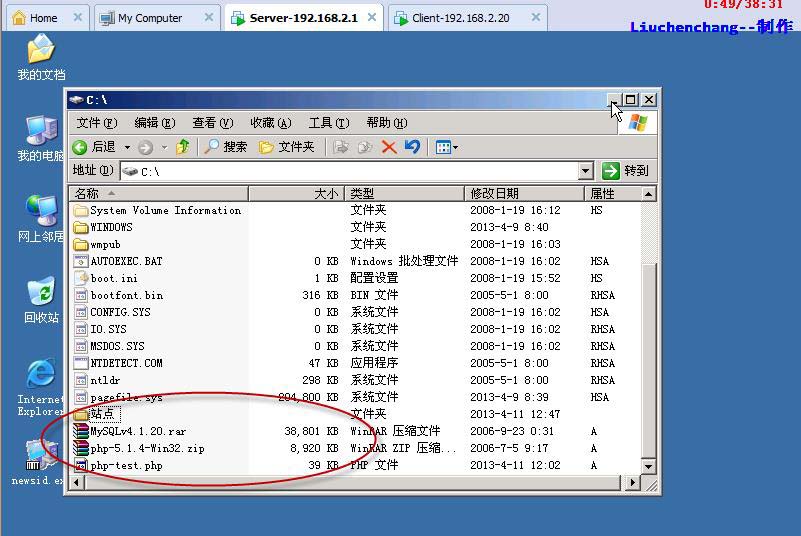Image resolution: width=801 pixels, height=536 pixels.
Task: Toggle the Folders (文件夹) pane button
Action: 287,147
